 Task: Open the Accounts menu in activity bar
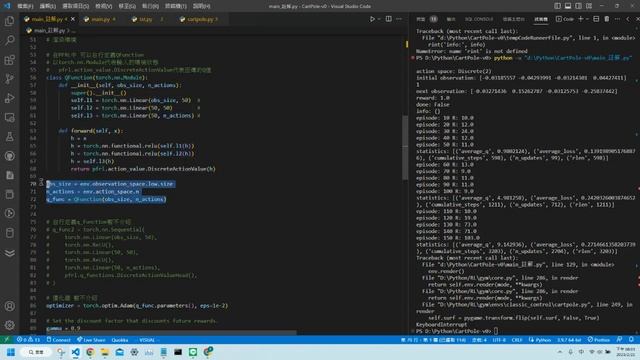pyautogui.click(x=9, y=306)
